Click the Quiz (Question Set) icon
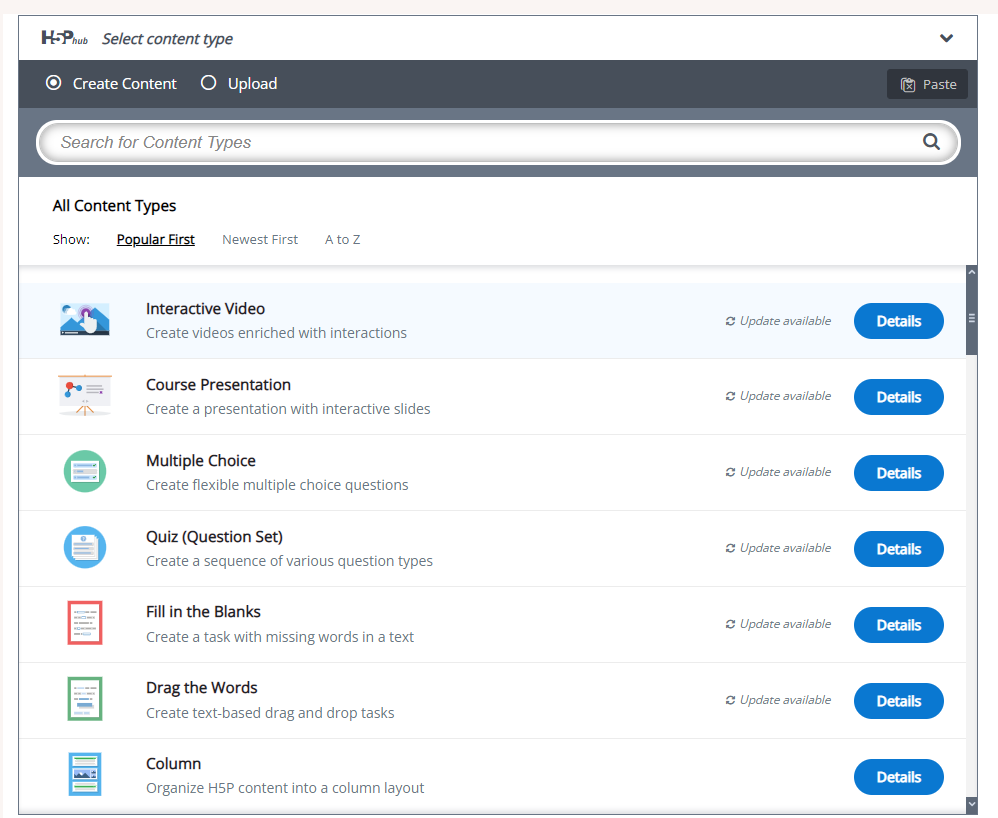This screenshot has width=998, height=818. (x=85, y=548)
